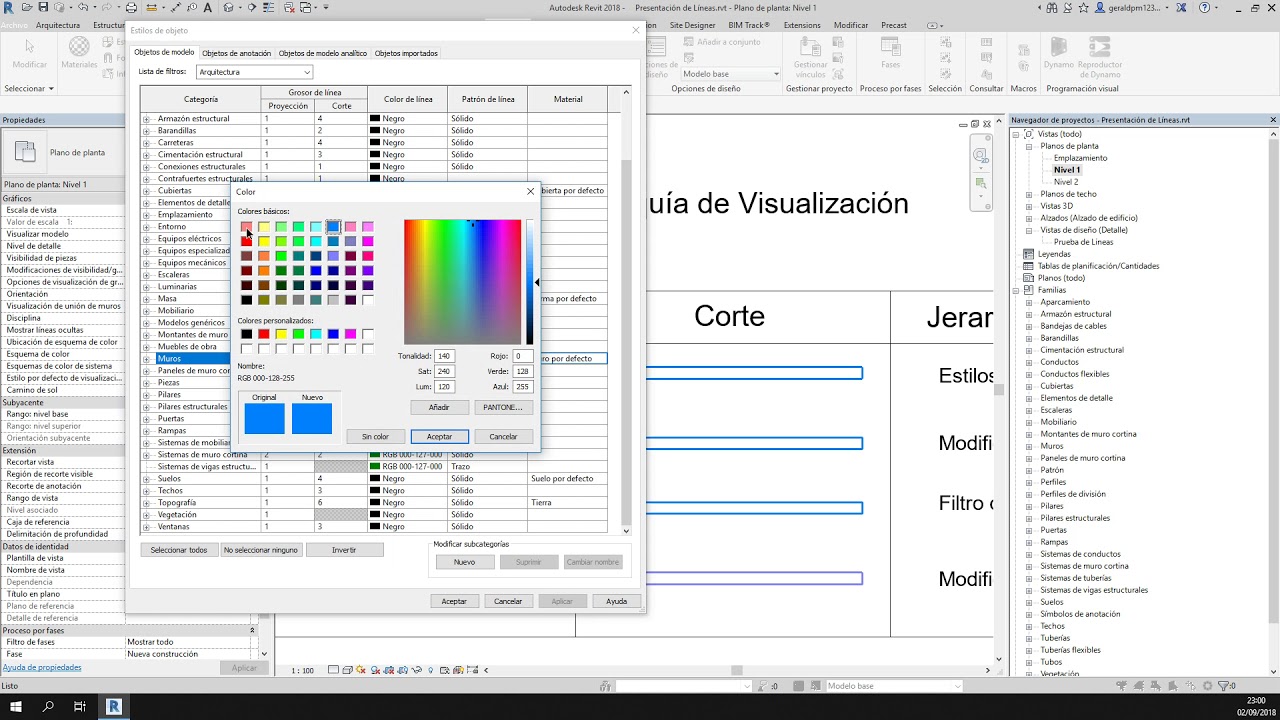
Task: Click the Sin color button
Action: click(x=375, y=437)
